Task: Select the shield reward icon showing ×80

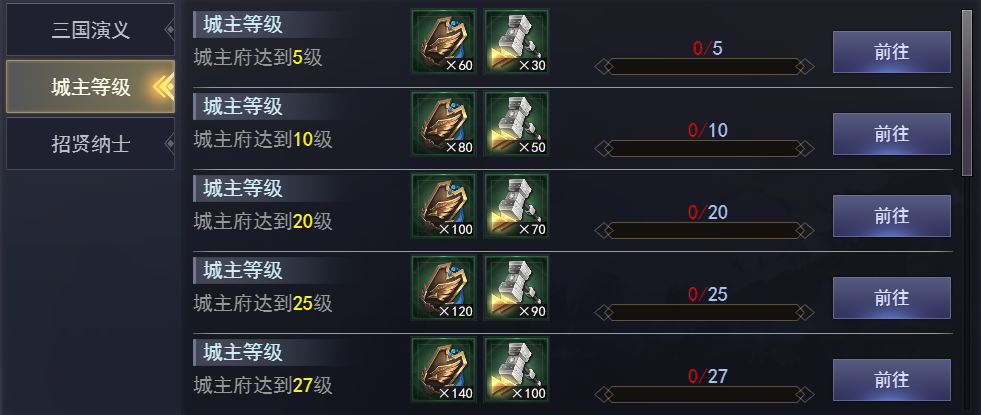Action: [x=444, y=123]
